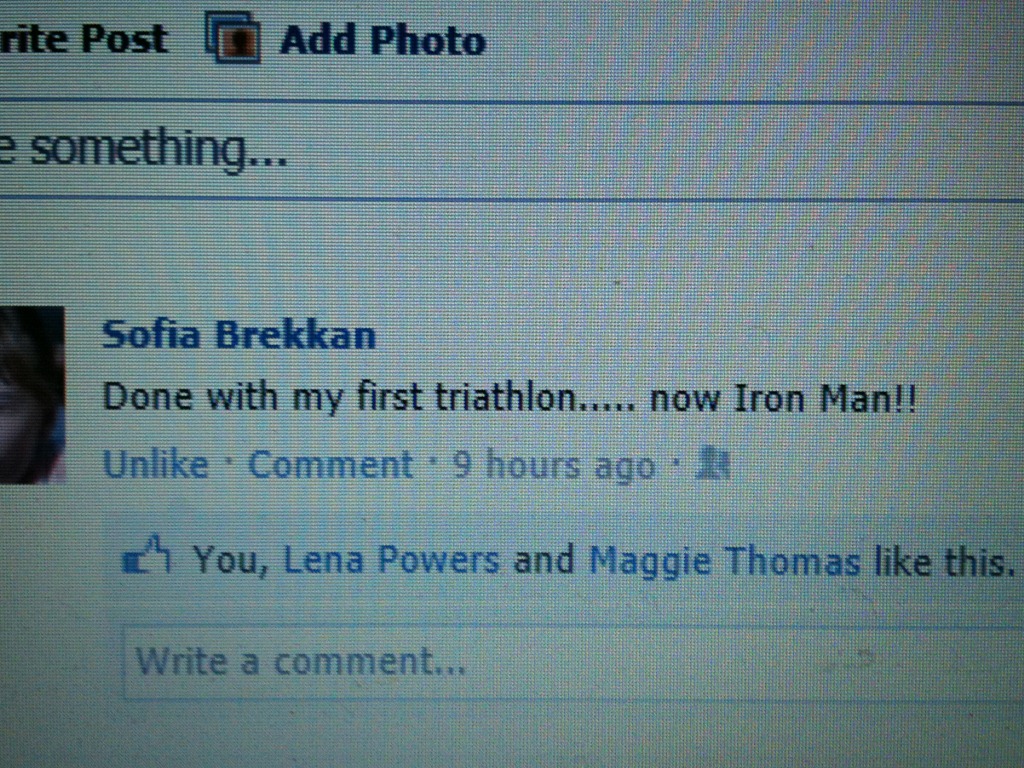Click the word 'and' between liker names

544,561
